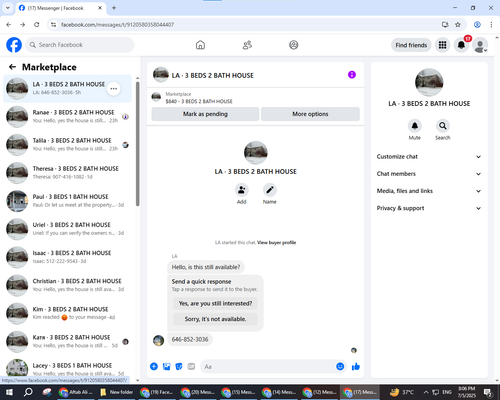Mute the conversation with bell icon

[415, 126]
